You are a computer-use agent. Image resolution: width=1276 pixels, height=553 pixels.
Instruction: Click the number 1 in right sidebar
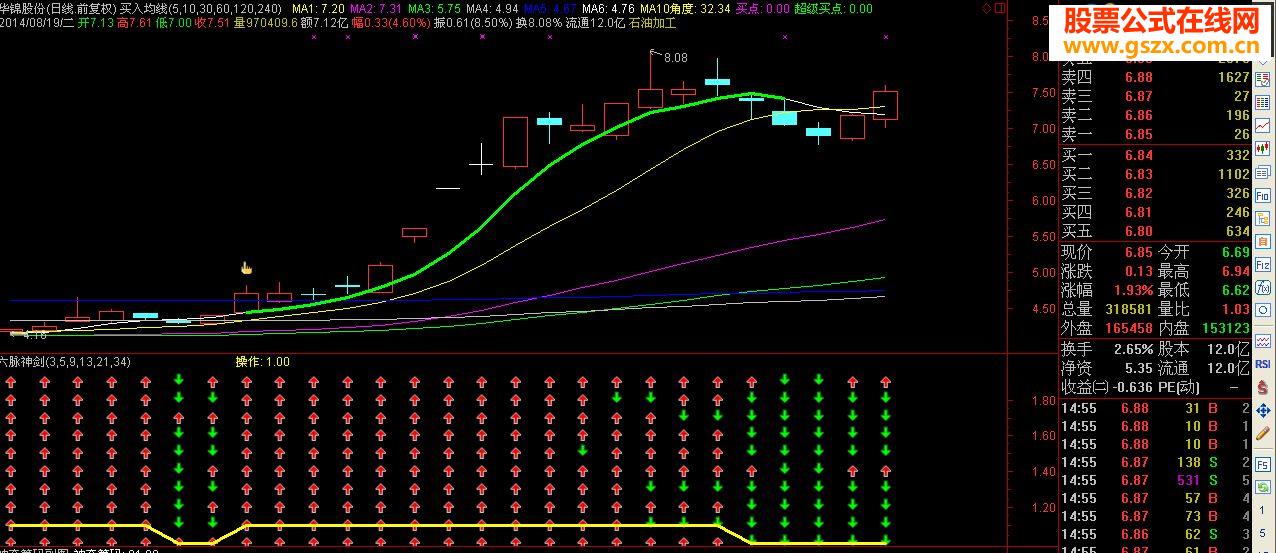click(1263, 510)
